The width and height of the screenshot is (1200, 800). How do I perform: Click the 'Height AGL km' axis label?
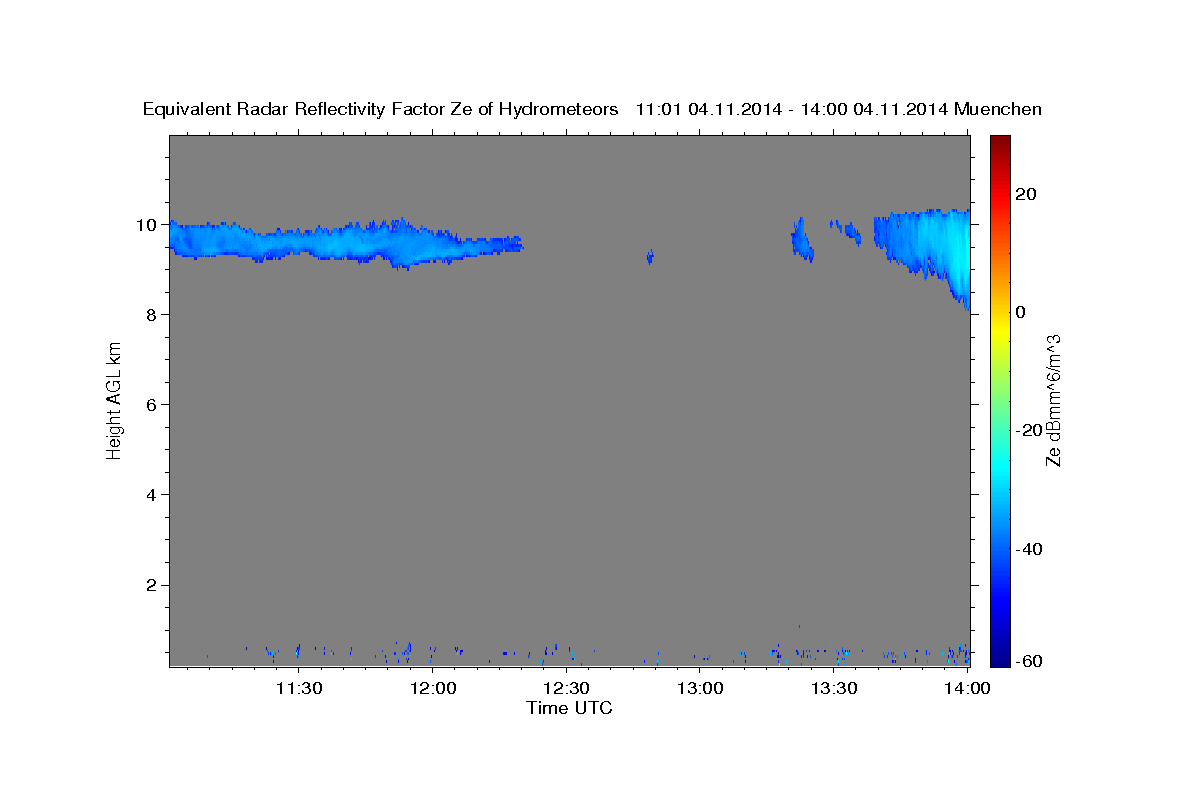[115, 401]
